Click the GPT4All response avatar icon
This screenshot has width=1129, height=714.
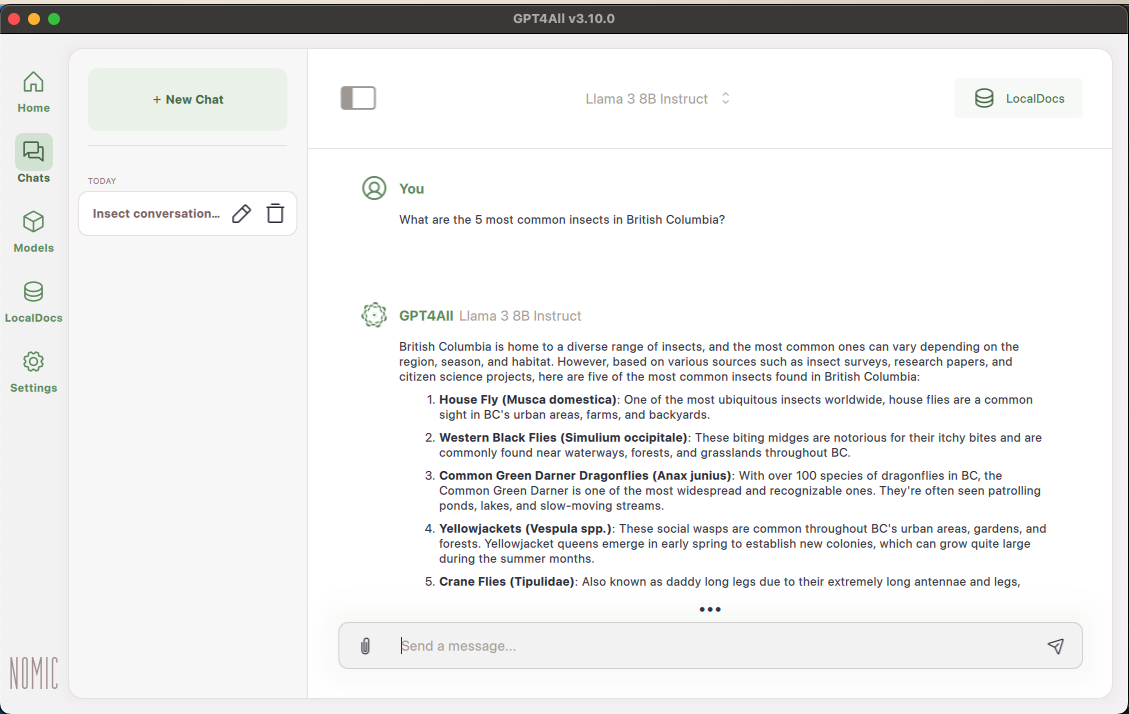point(374,315)
